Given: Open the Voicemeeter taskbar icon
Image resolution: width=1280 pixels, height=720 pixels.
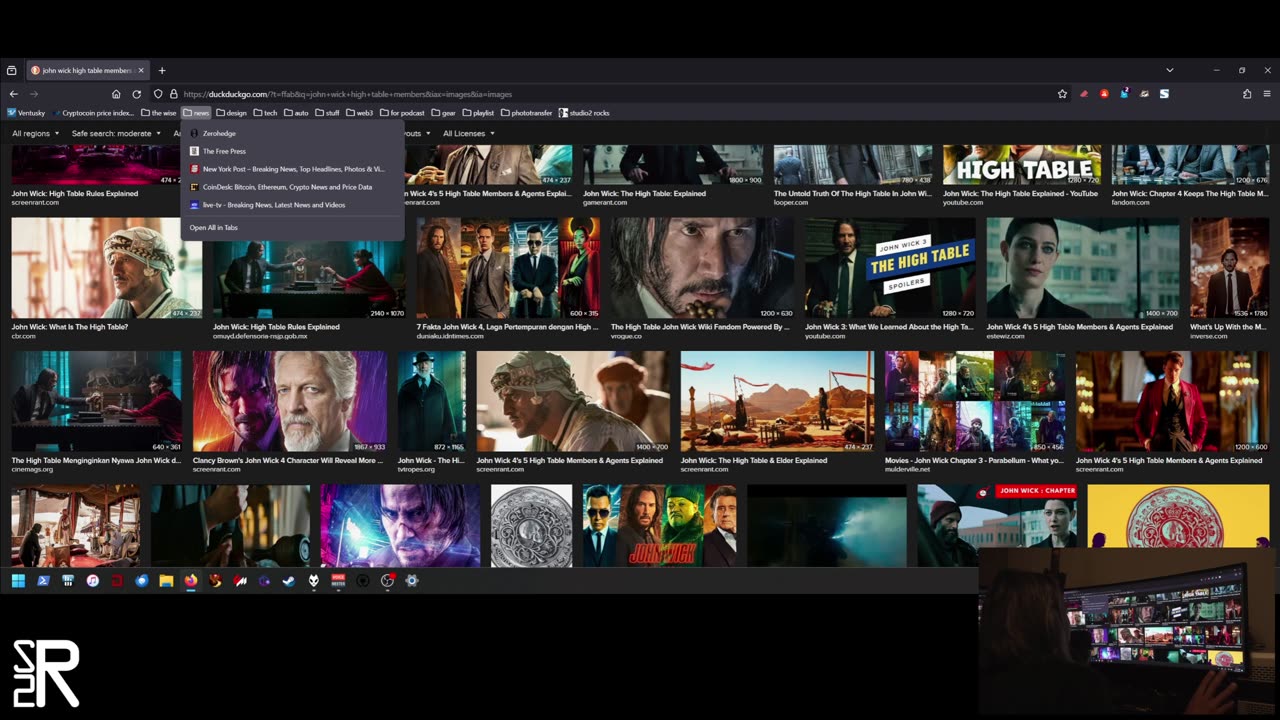Looking at the screenshot, I should pos(338,581).
